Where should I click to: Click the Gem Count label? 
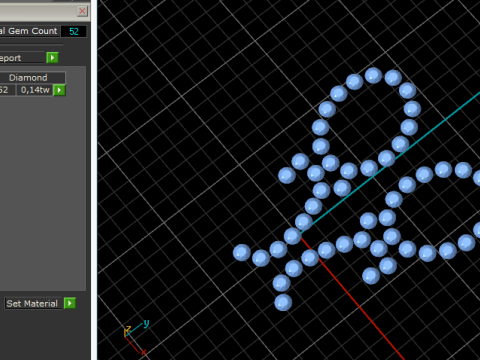pyautogui.click(x=30, y=31)
